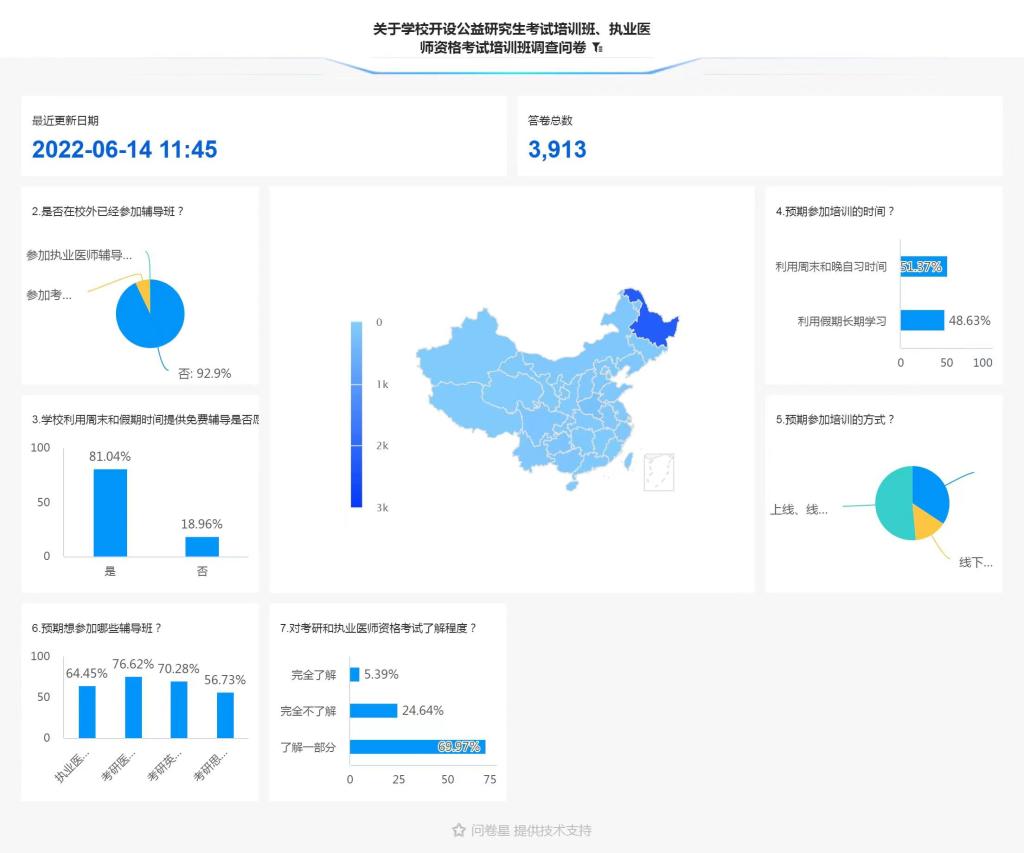Click the map color legend gradient bar
Image resolution: width=1024 pixels, height=853 pixels.
(x=357, y=414)
